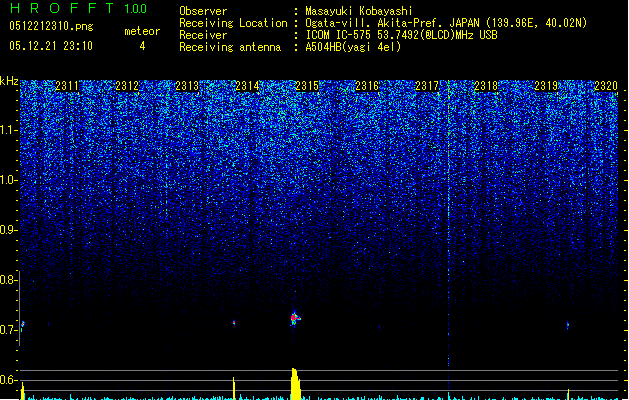Click the meteor echo near 2319

(568, 325)
